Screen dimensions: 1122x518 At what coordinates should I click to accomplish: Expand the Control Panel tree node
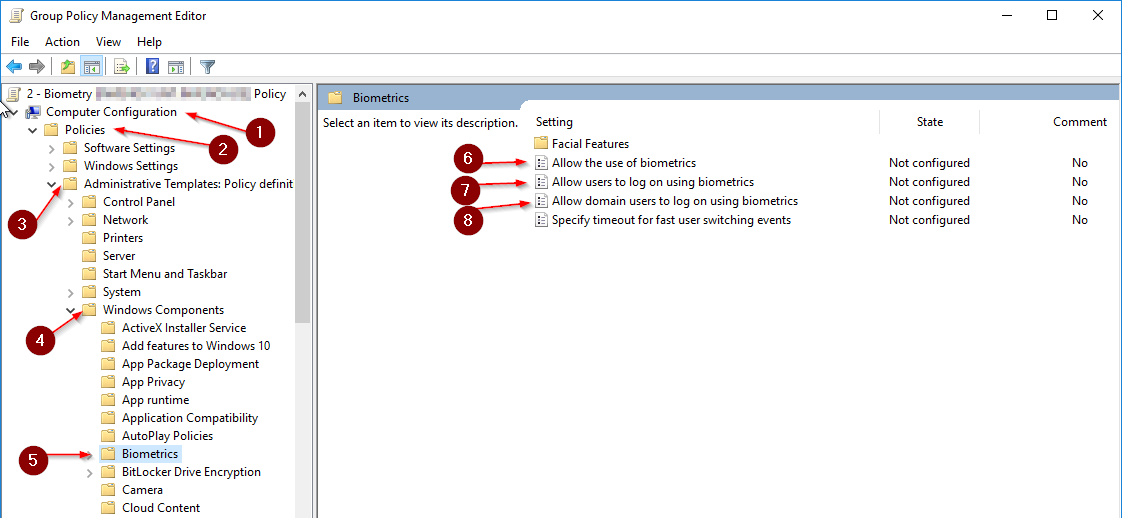pyautogui.click(x=71, y=202)
